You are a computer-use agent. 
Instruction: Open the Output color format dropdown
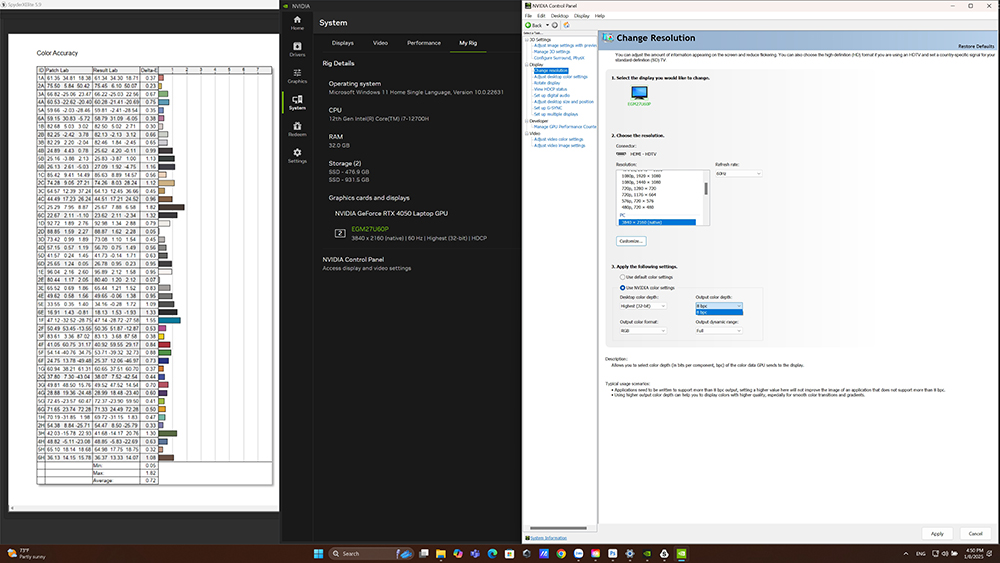(x=643, y=331)
